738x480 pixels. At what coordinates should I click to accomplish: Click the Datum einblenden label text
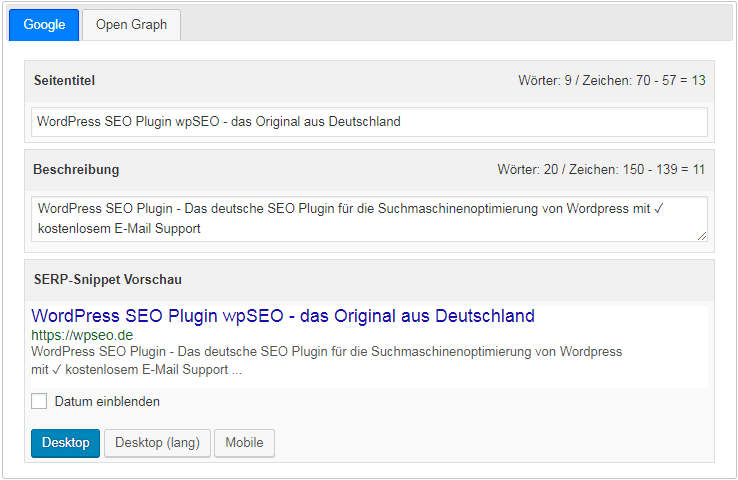tap(107, 402)
